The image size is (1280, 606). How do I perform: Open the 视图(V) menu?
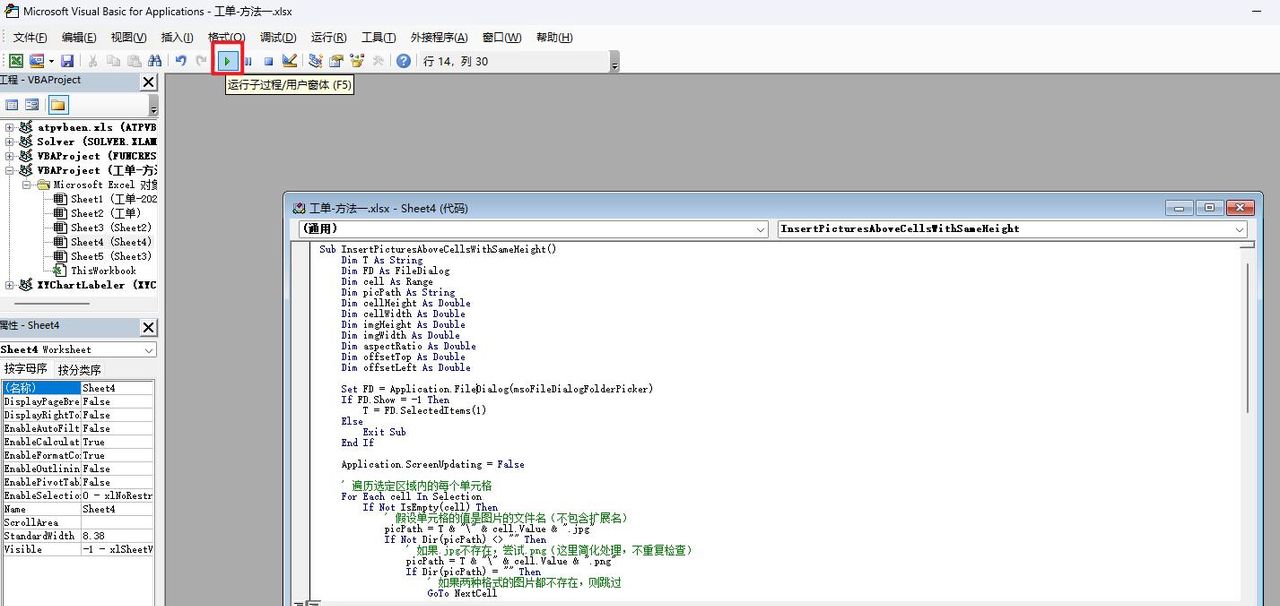coord(128,37)
